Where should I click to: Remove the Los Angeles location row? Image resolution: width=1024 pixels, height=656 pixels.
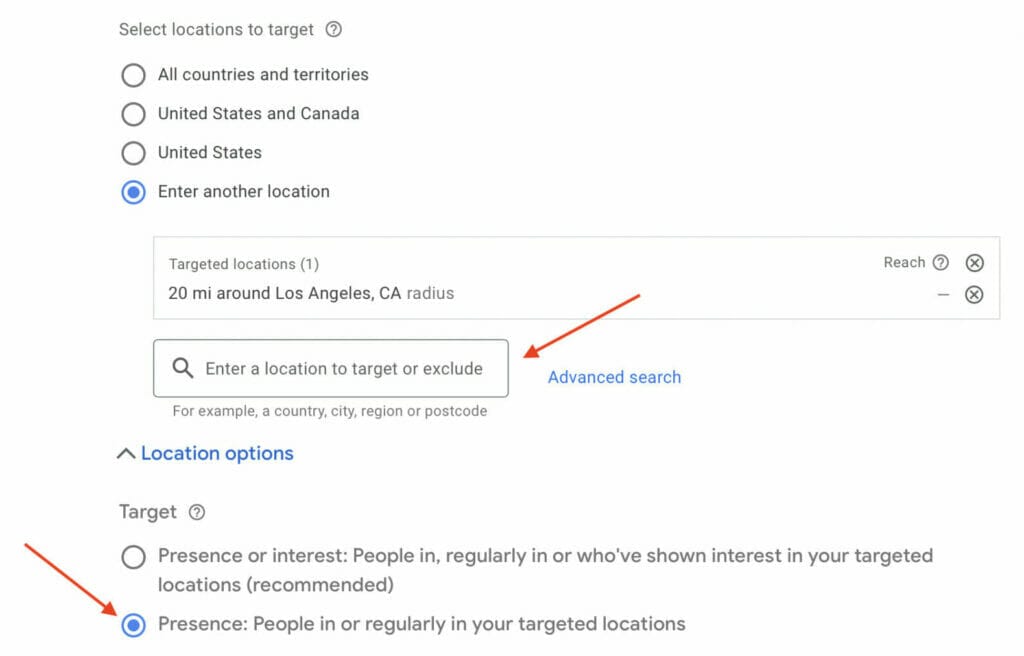point(974,295)
